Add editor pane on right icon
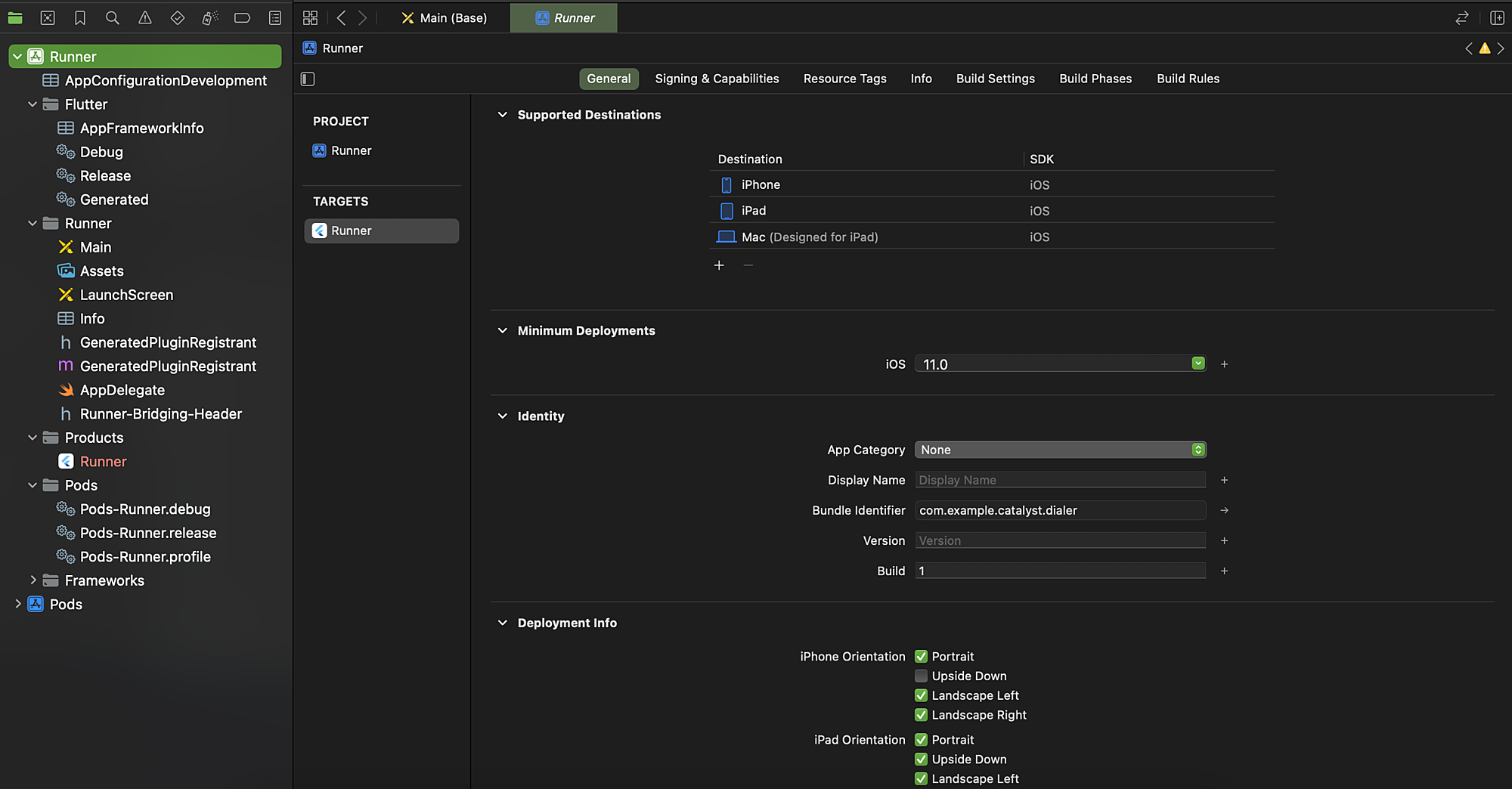This screenshot has height=789, width=1512. [1497, 17]
